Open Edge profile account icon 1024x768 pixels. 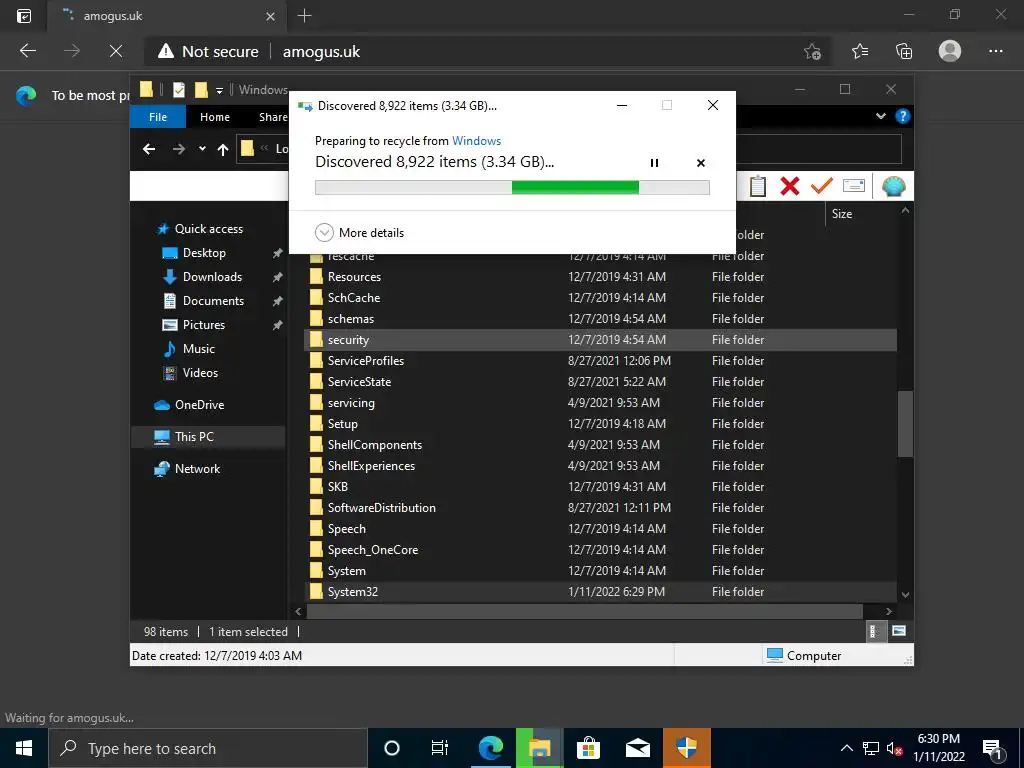[950, 51]
